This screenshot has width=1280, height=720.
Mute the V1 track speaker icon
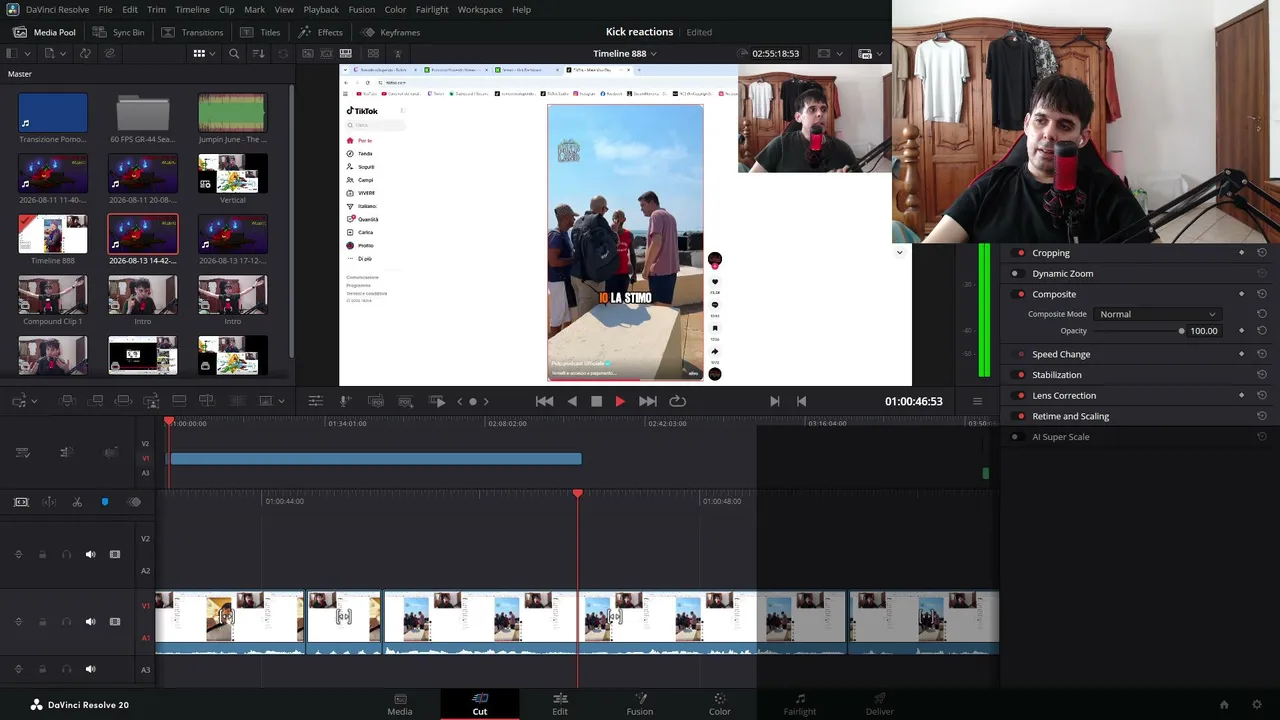90,622
